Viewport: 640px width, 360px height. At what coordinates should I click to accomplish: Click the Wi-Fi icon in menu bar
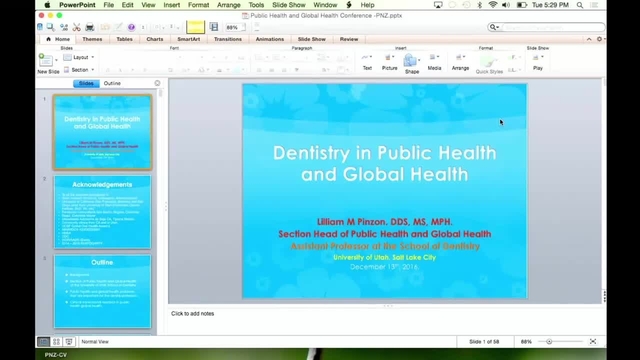493,5
